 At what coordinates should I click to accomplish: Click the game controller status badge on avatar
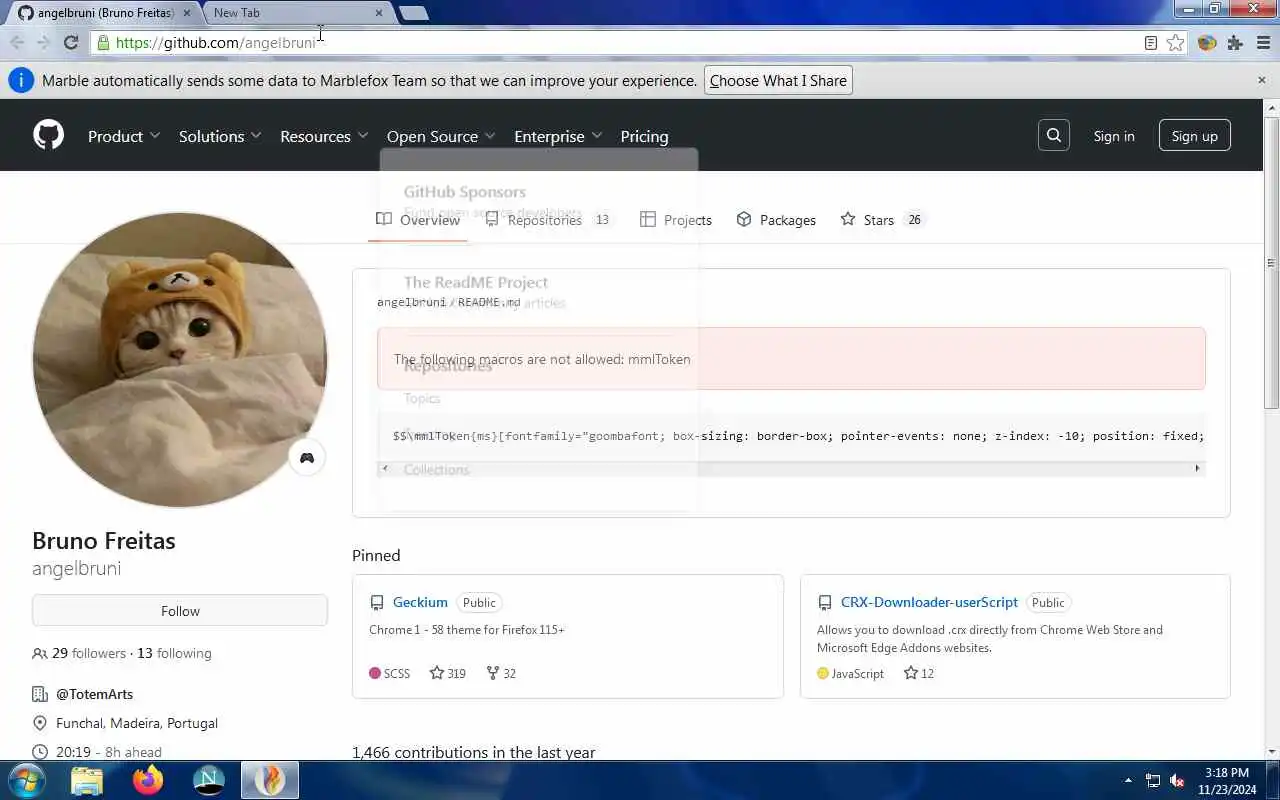307,458
